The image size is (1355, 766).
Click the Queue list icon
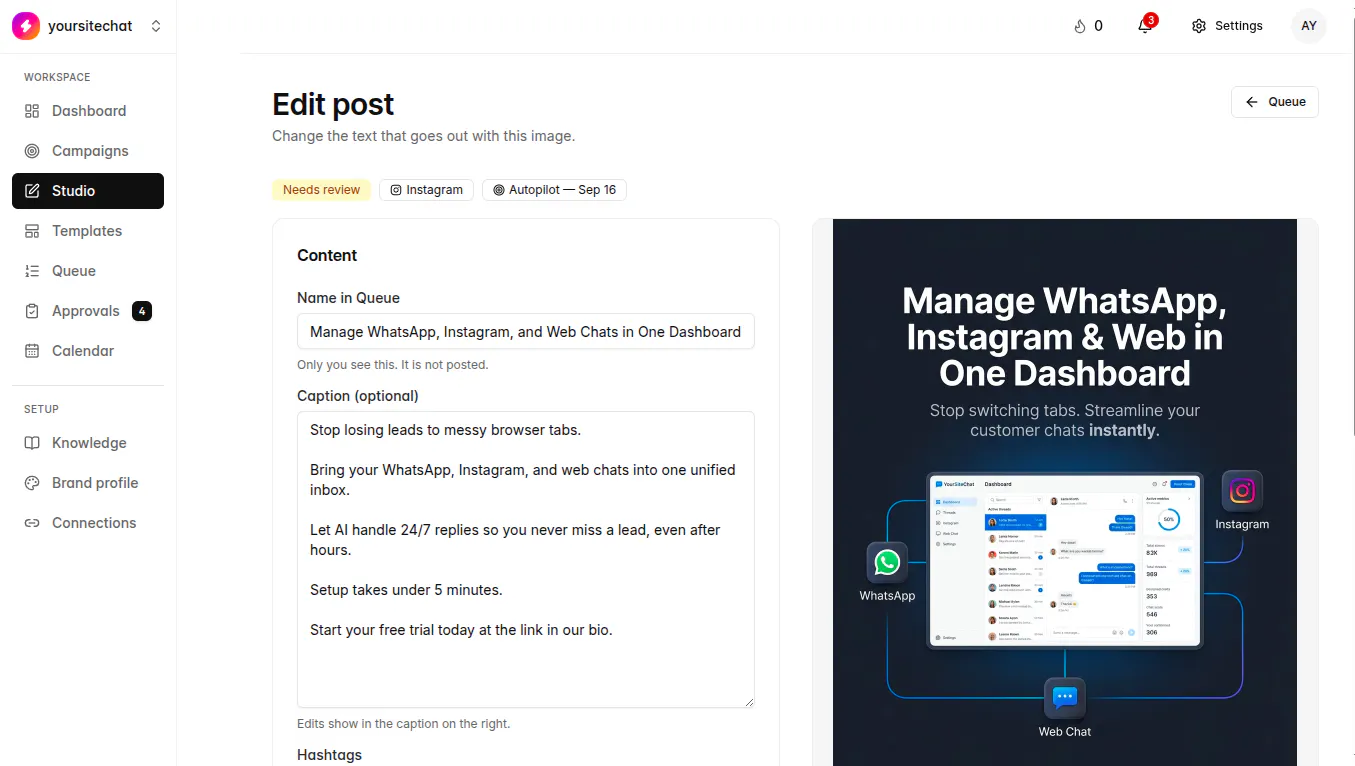point(32,271)
